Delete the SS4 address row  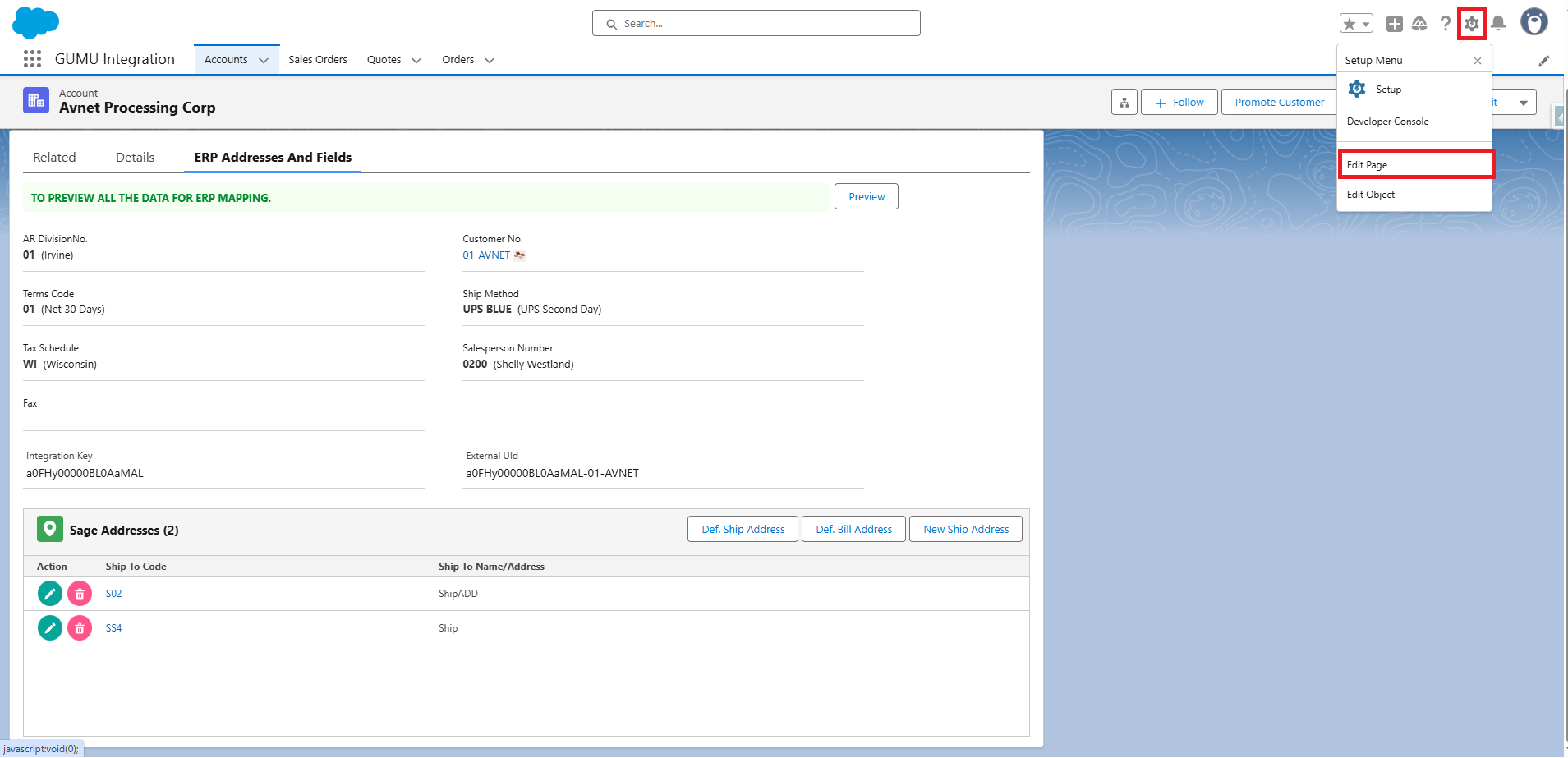[x=80, y=627]
